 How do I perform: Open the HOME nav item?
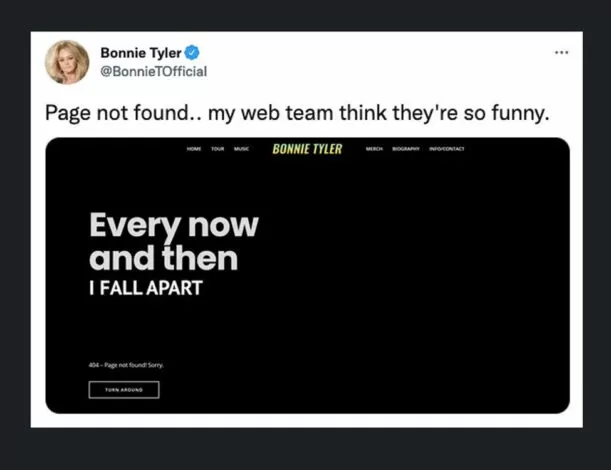coord(194,149)
